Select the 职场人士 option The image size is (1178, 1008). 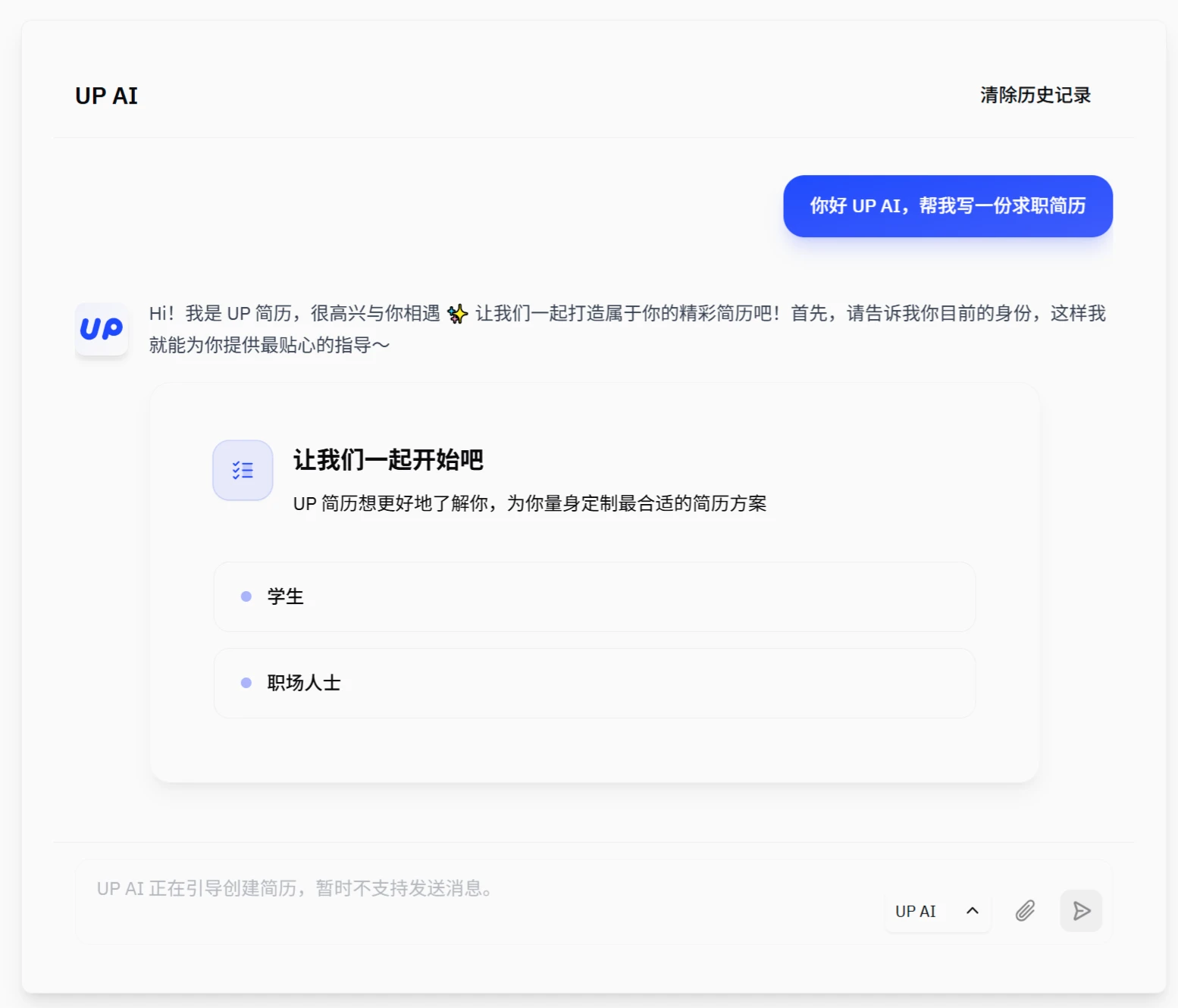[x=594, y=683]
